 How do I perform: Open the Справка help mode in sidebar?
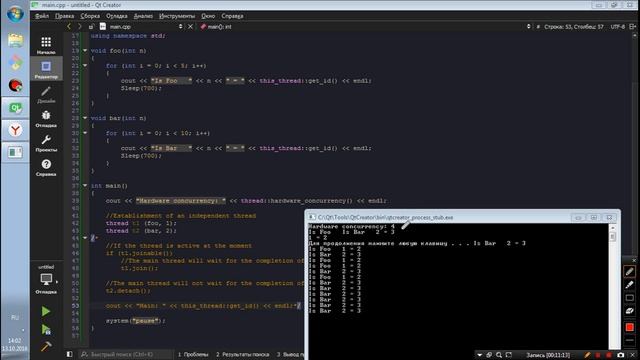[x=46, y=167]
